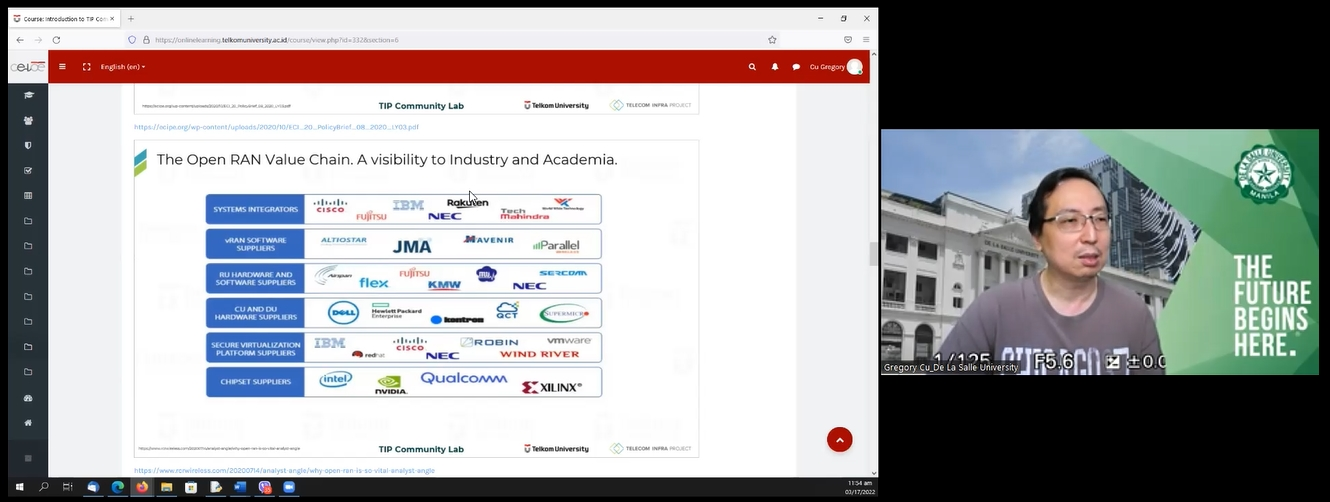Open a new browser tab

(131, 18)
